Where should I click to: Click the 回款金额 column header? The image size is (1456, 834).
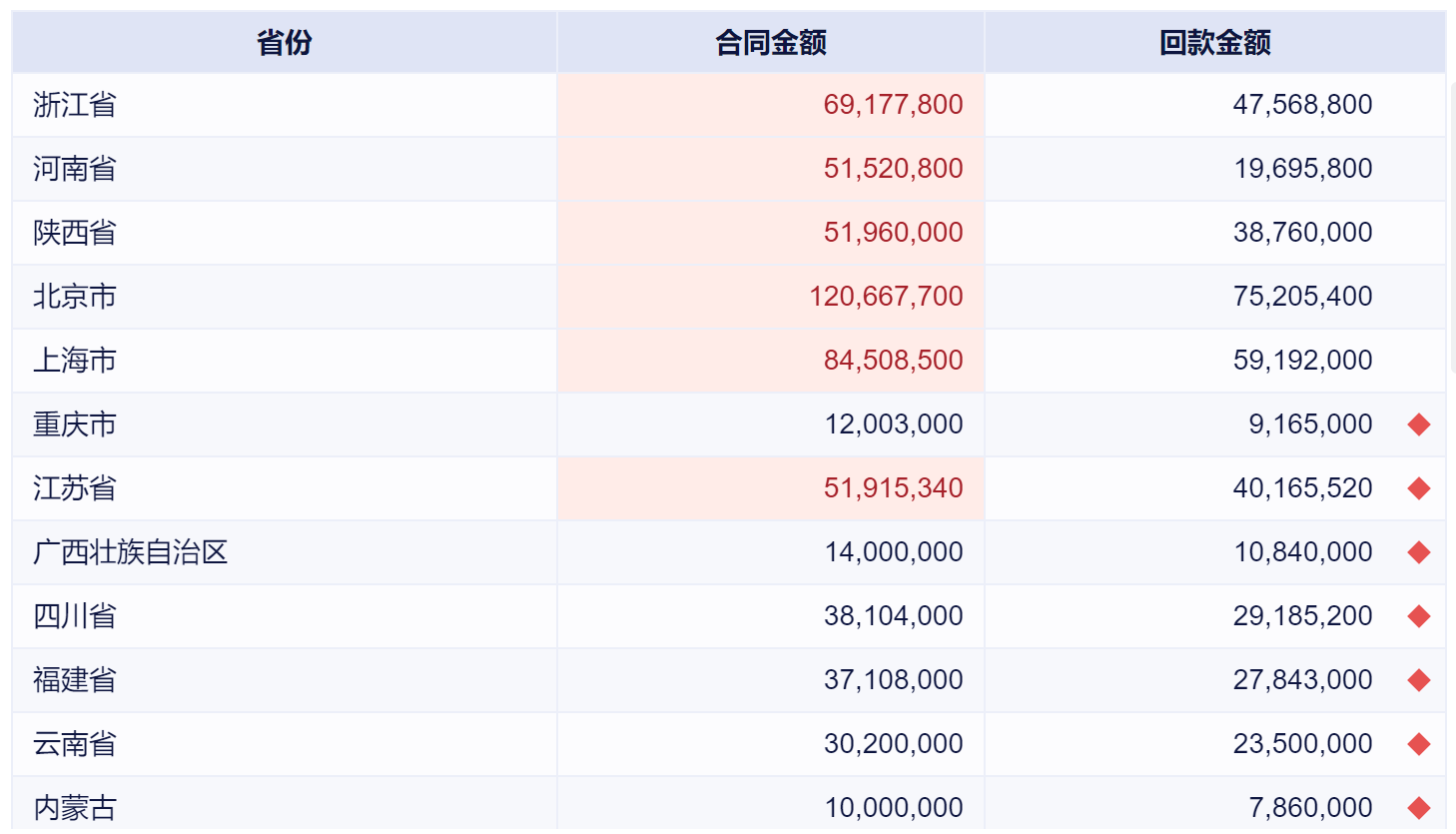pyautogui.click(x=1214, y=43)
